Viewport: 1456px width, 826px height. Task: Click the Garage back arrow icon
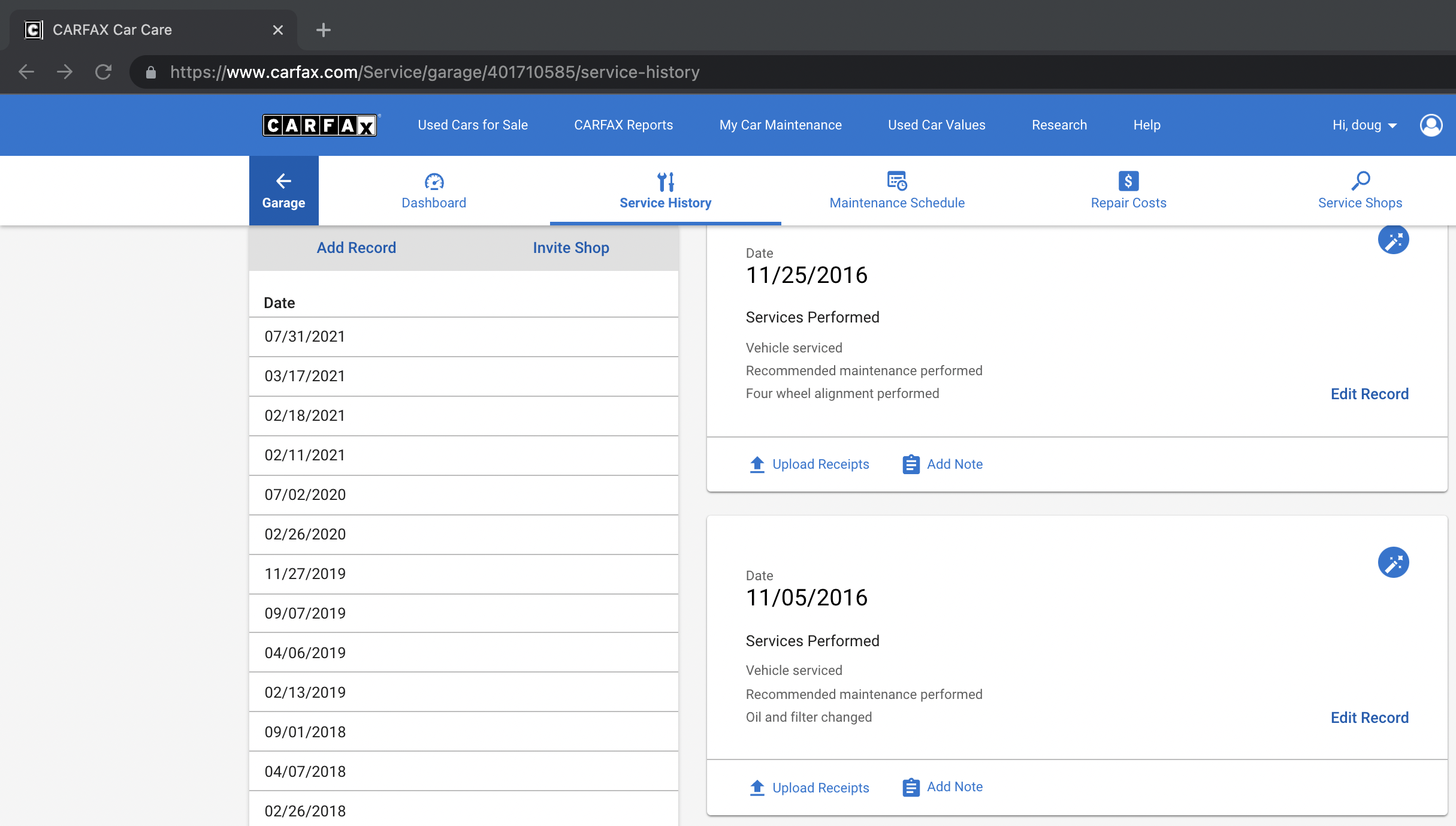[283, 180]
